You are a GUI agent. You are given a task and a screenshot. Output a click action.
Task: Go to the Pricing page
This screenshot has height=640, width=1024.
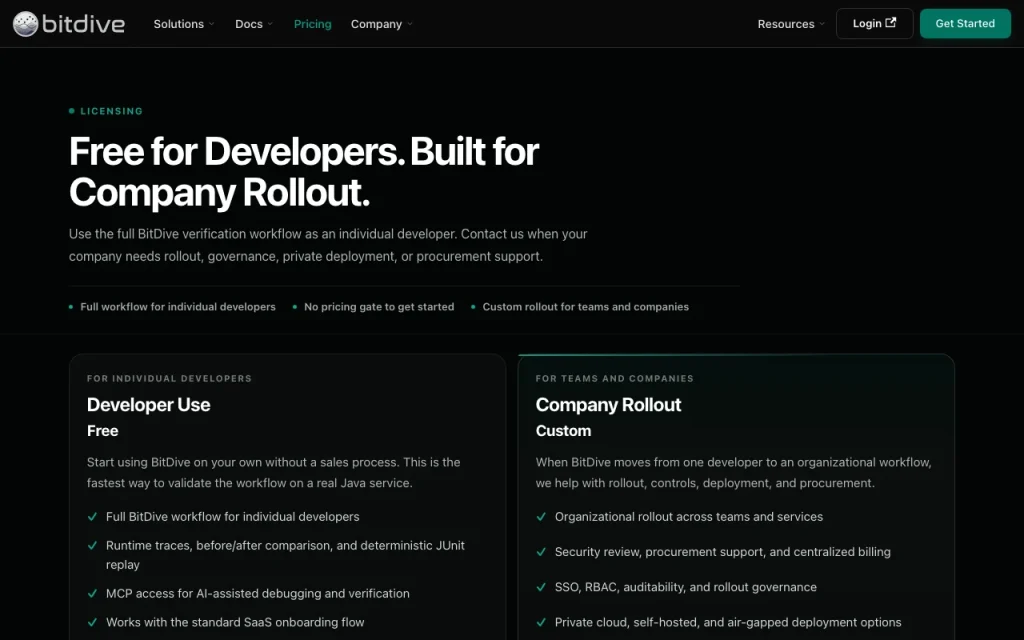click(313, 24)
